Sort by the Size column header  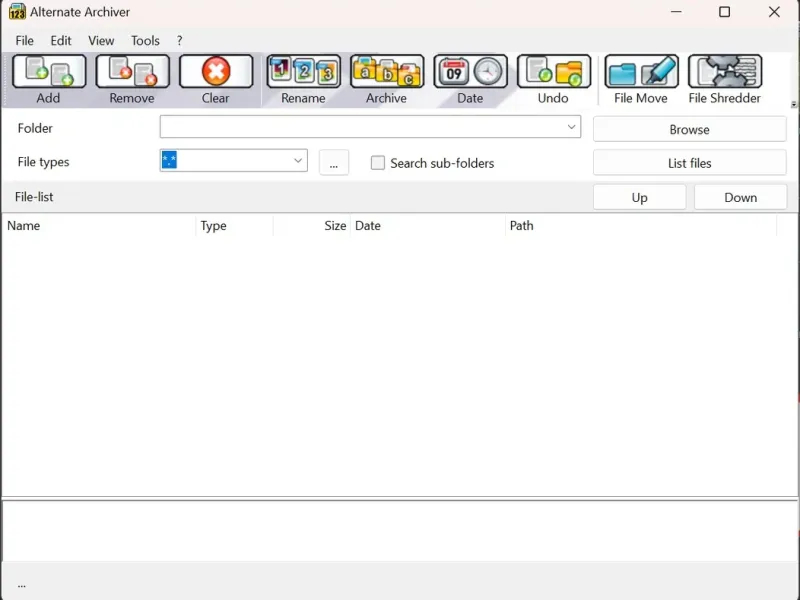312,226
